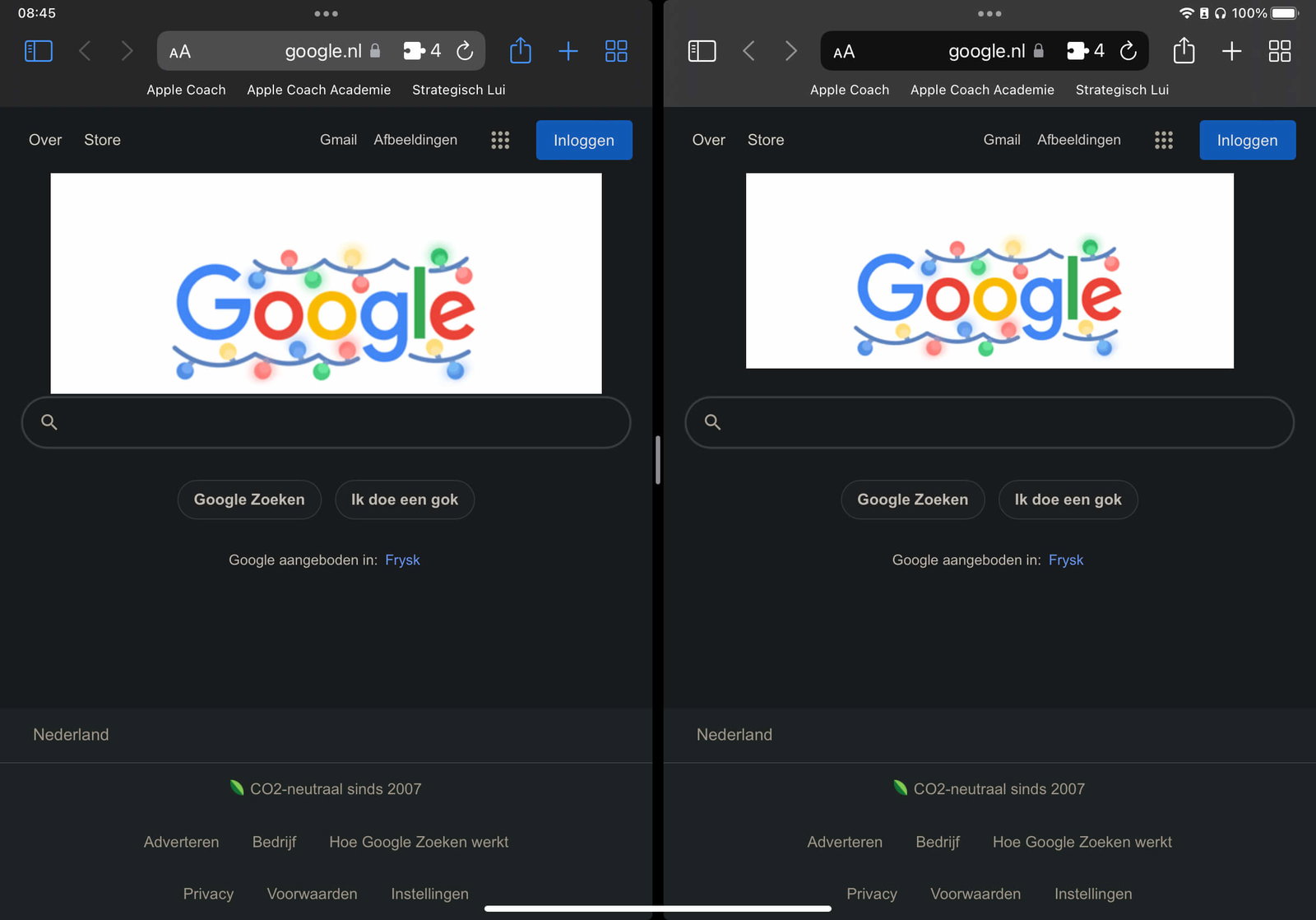The width and height of the screenshot is (1316, 920).
Task: Open multitasking dots above left window
Action: coord(326,13)
